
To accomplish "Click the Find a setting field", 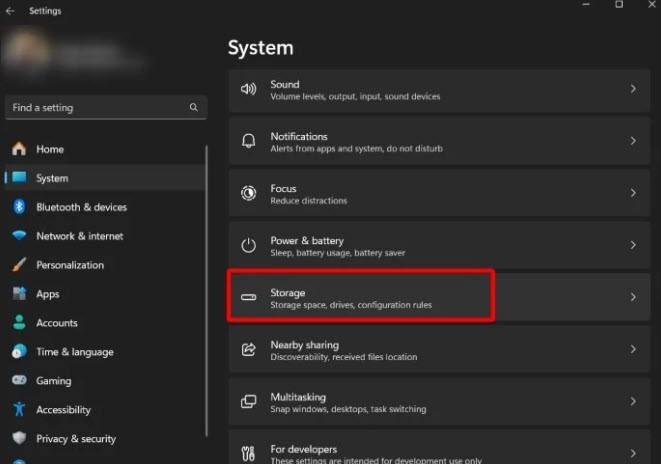I will tap(106, 107).
